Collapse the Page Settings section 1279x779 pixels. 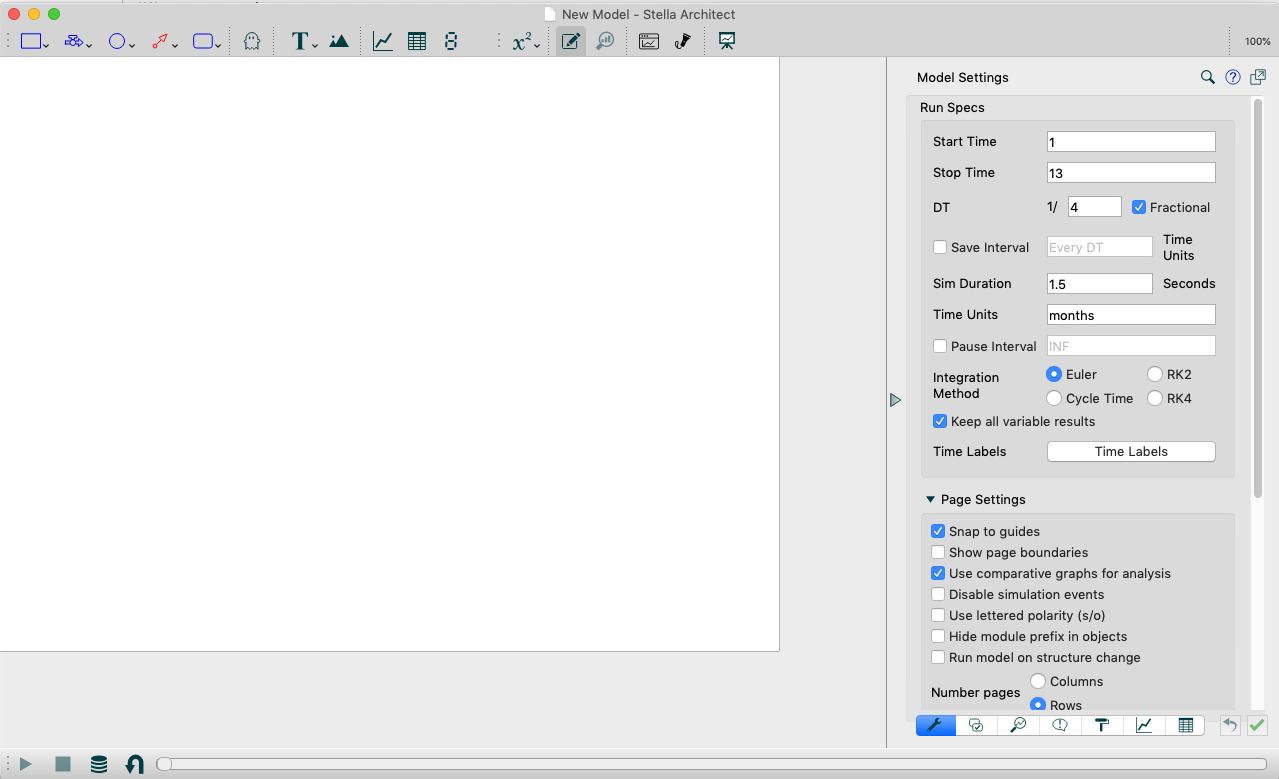coord(930,499)
